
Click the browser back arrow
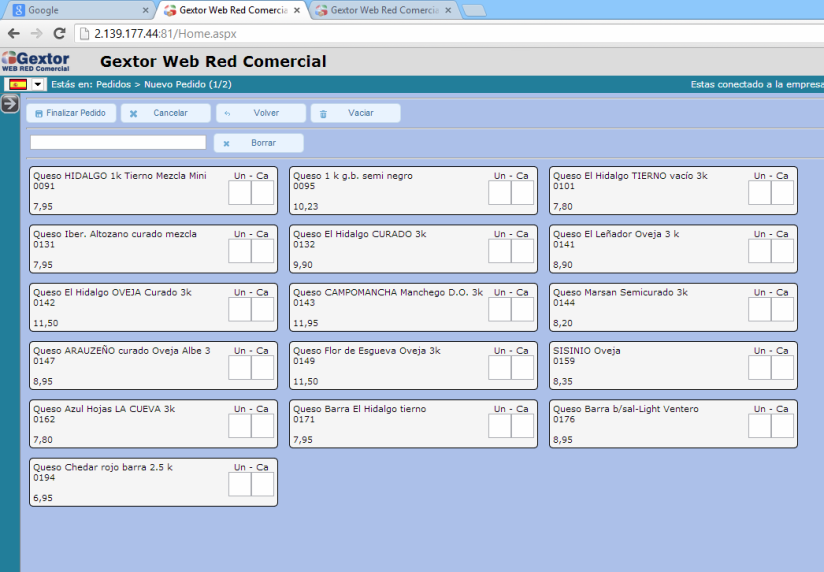[13, 33]
